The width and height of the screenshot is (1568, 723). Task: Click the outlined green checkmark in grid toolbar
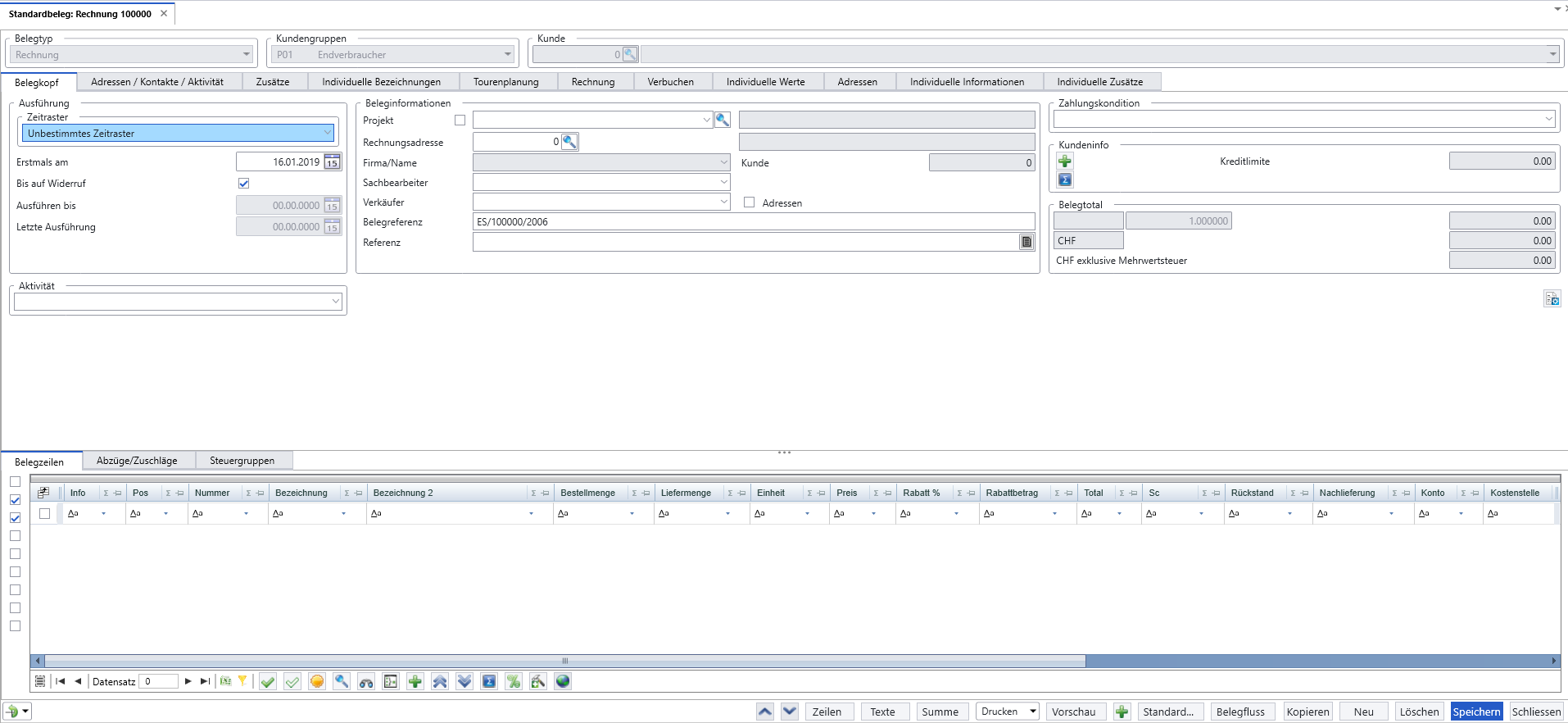coord(292,681)
